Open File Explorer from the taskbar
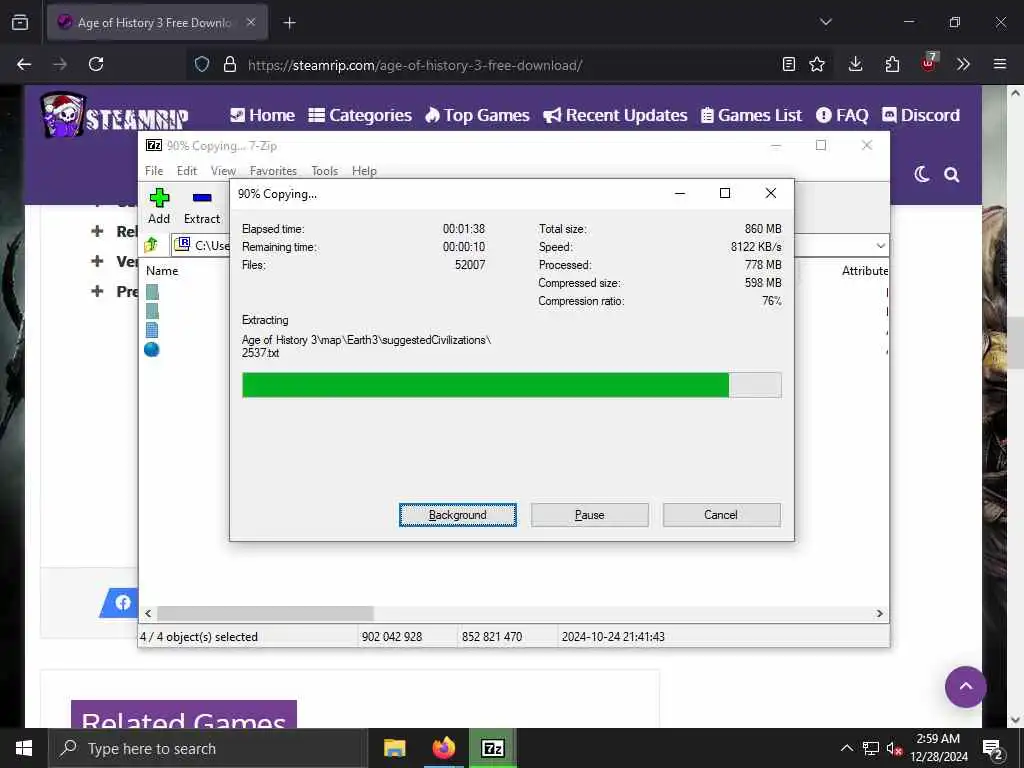1024x768 pixels. [394, 748]
